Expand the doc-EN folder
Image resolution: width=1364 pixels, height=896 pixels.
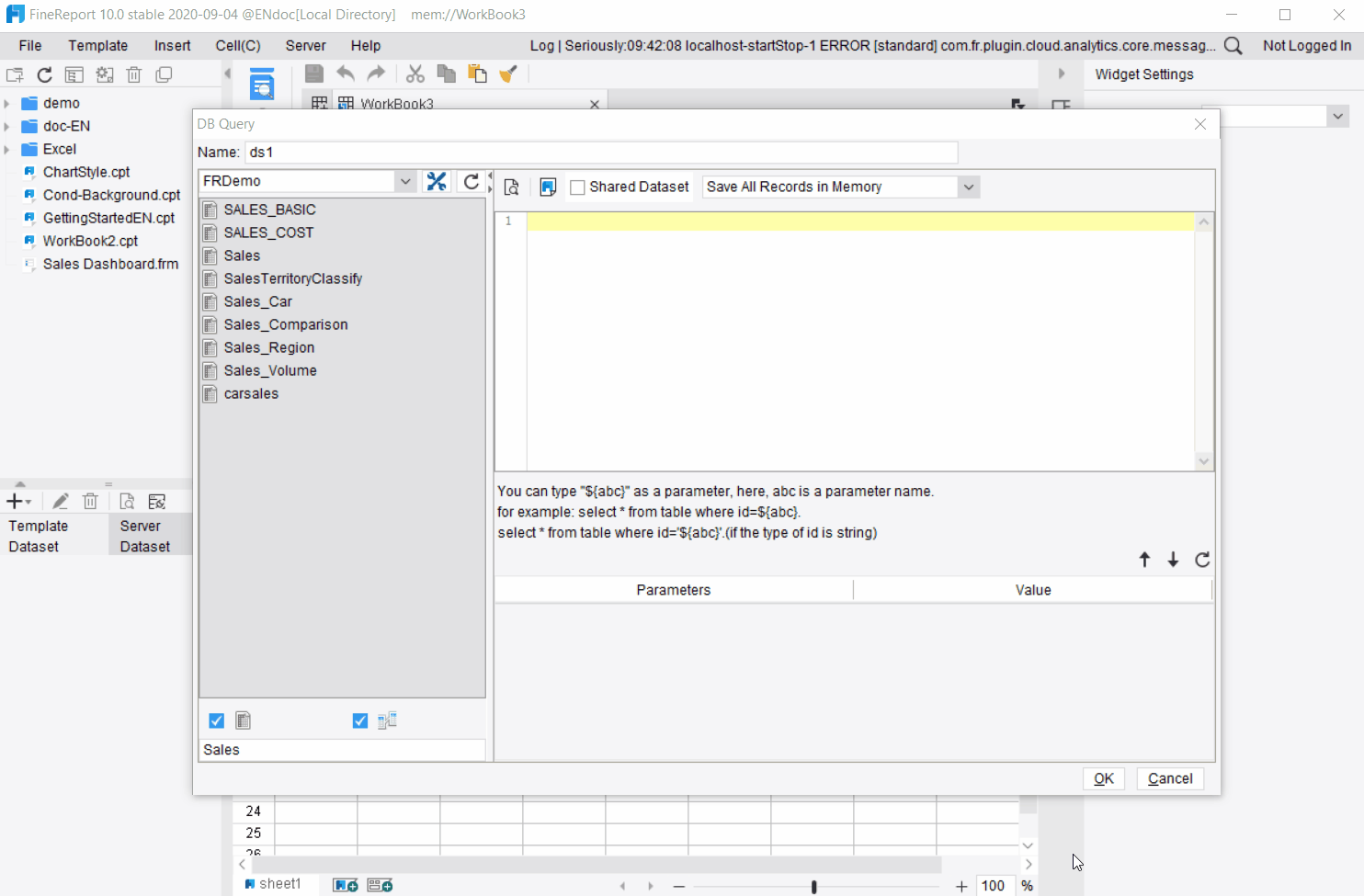click(7, 127)
